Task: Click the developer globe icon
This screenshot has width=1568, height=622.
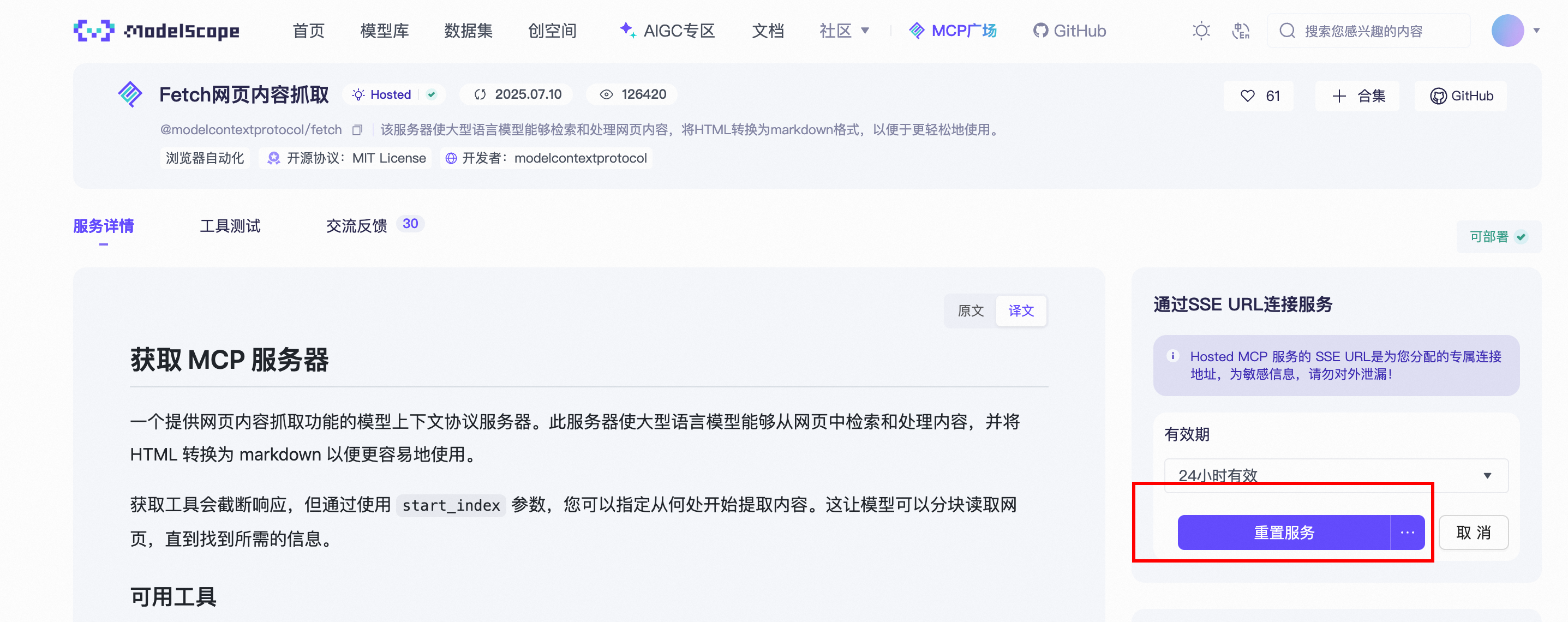Action: point(451,158)
